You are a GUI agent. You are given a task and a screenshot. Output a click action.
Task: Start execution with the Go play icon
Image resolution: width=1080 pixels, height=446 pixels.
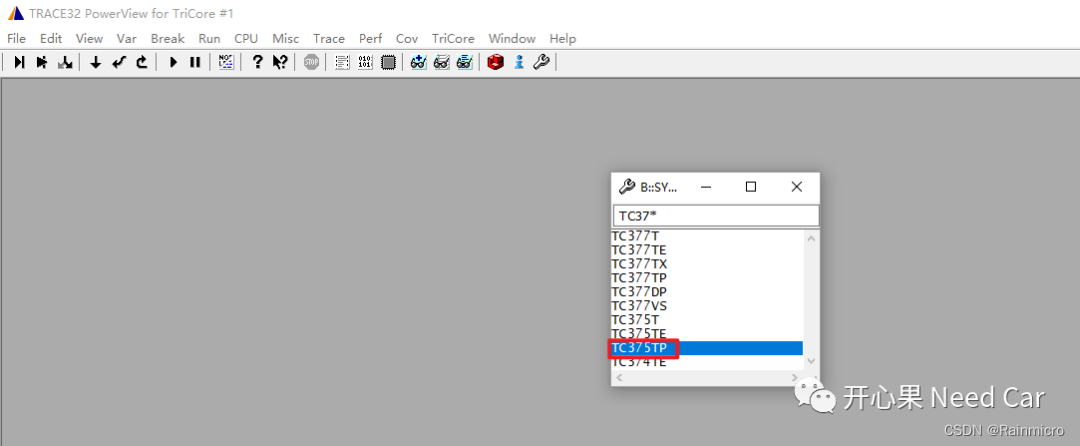173,63
